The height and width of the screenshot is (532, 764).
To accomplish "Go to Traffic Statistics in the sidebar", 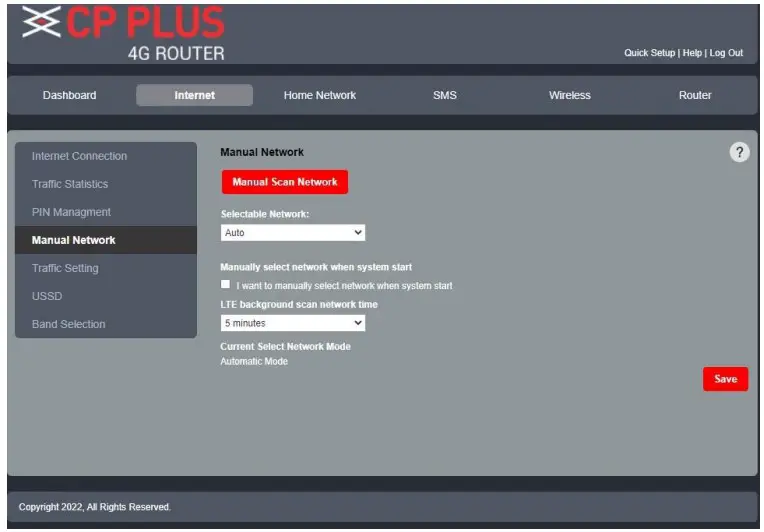I will [106, 184].
